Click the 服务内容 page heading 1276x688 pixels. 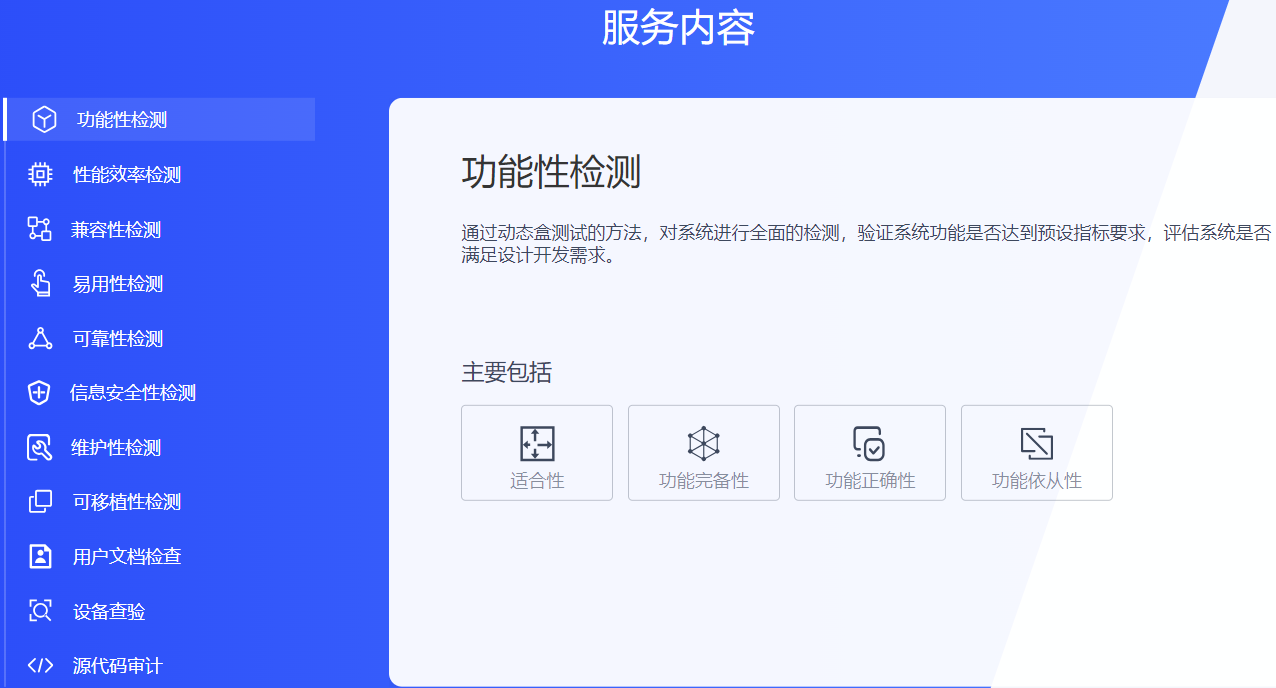[678, 28]
